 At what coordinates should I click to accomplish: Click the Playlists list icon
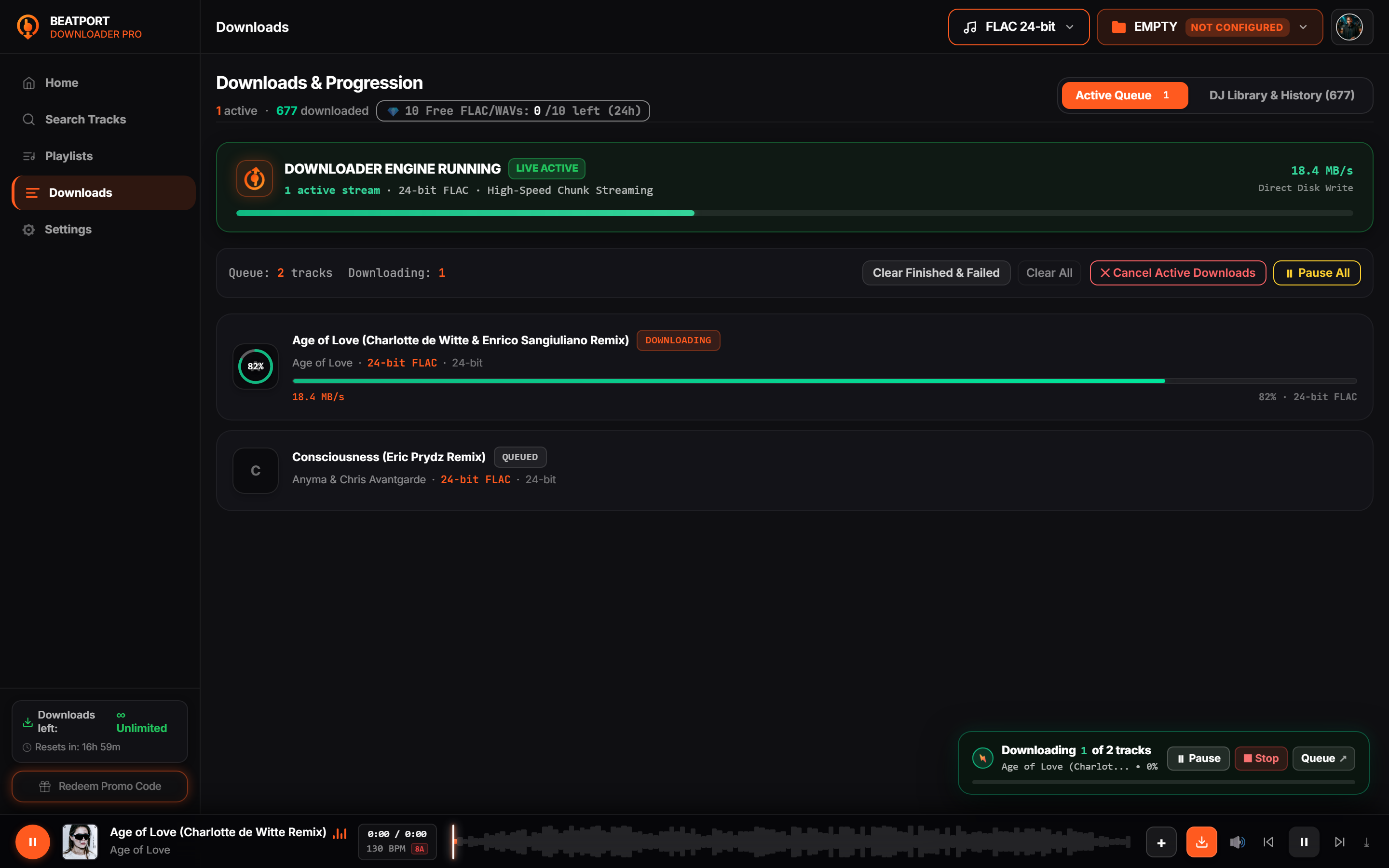click(29, 156)
